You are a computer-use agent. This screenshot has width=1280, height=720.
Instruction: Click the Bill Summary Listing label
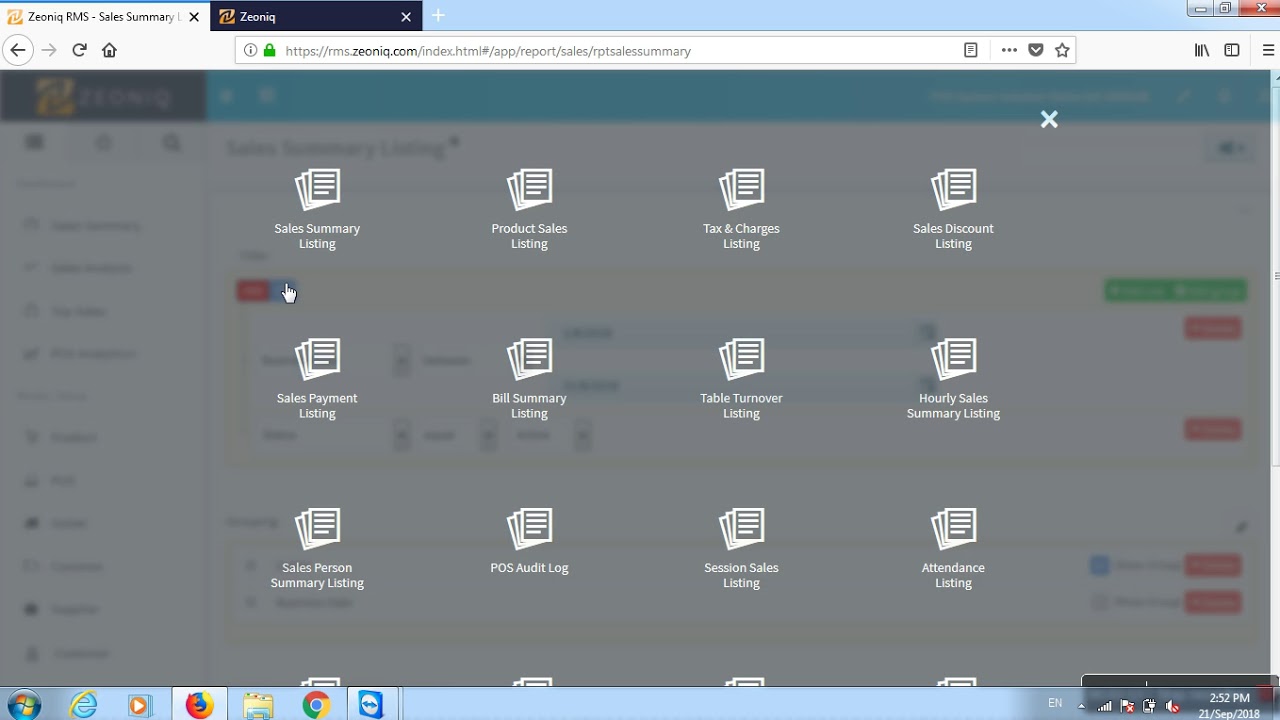click(529, 405)
